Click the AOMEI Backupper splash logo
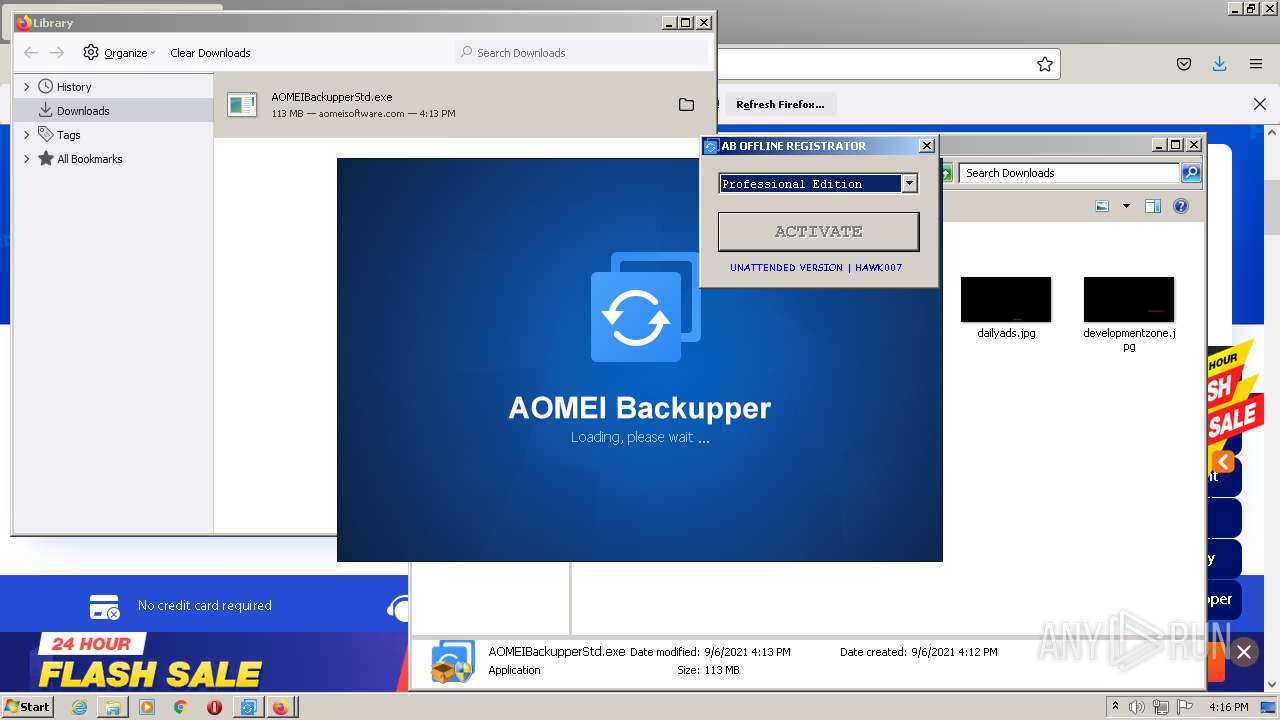Screen dimensions: 1280x720 pyautogui.click(x=645, y=308)
